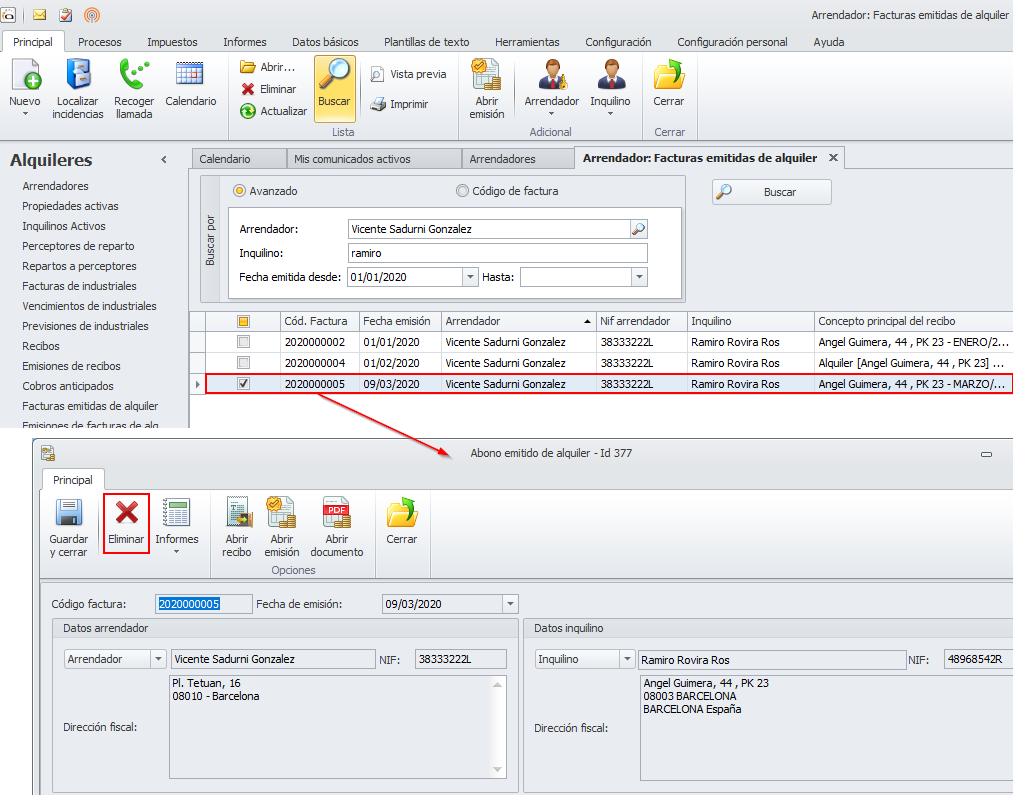This screenshot has height=795, width=1013.
Task: Click the Arrendador field lookup magnifier
Action: 638,229
